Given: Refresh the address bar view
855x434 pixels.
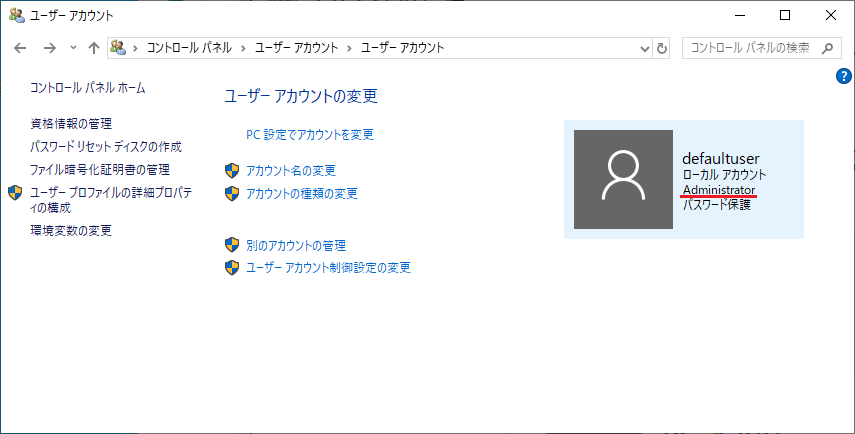Looking at the screenshot, I should coord(661,49).
